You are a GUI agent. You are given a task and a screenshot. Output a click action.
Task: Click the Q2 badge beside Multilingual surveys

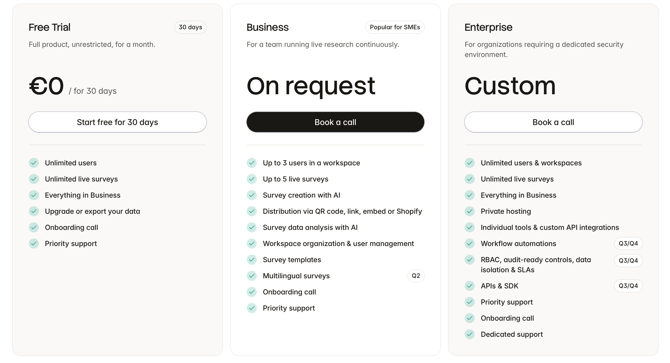tap(416, 276)
